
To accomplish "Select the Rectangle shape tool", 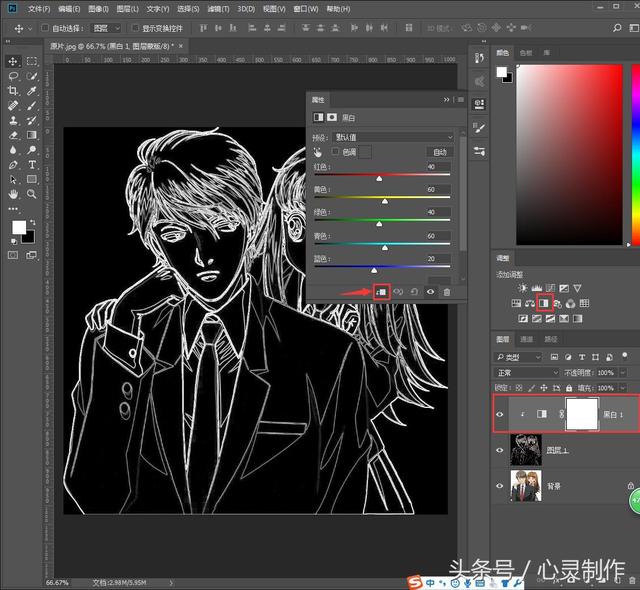I will click(32, 179).
